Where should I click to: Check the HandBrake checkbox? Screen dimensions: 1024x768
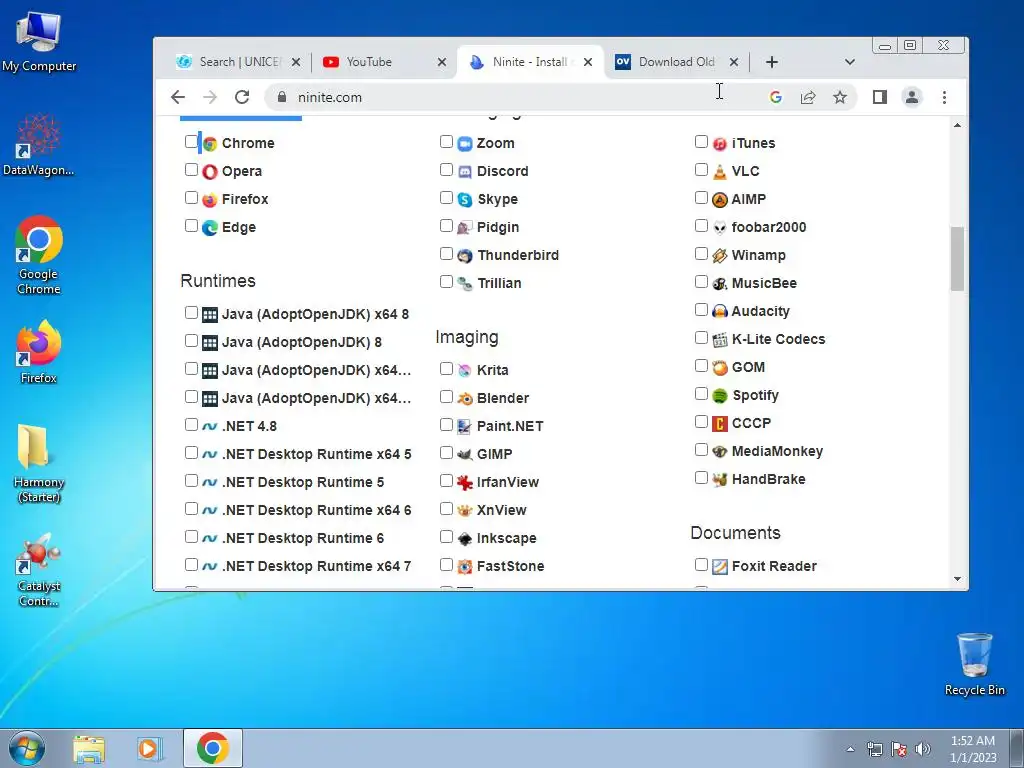(x=701, y=478)
